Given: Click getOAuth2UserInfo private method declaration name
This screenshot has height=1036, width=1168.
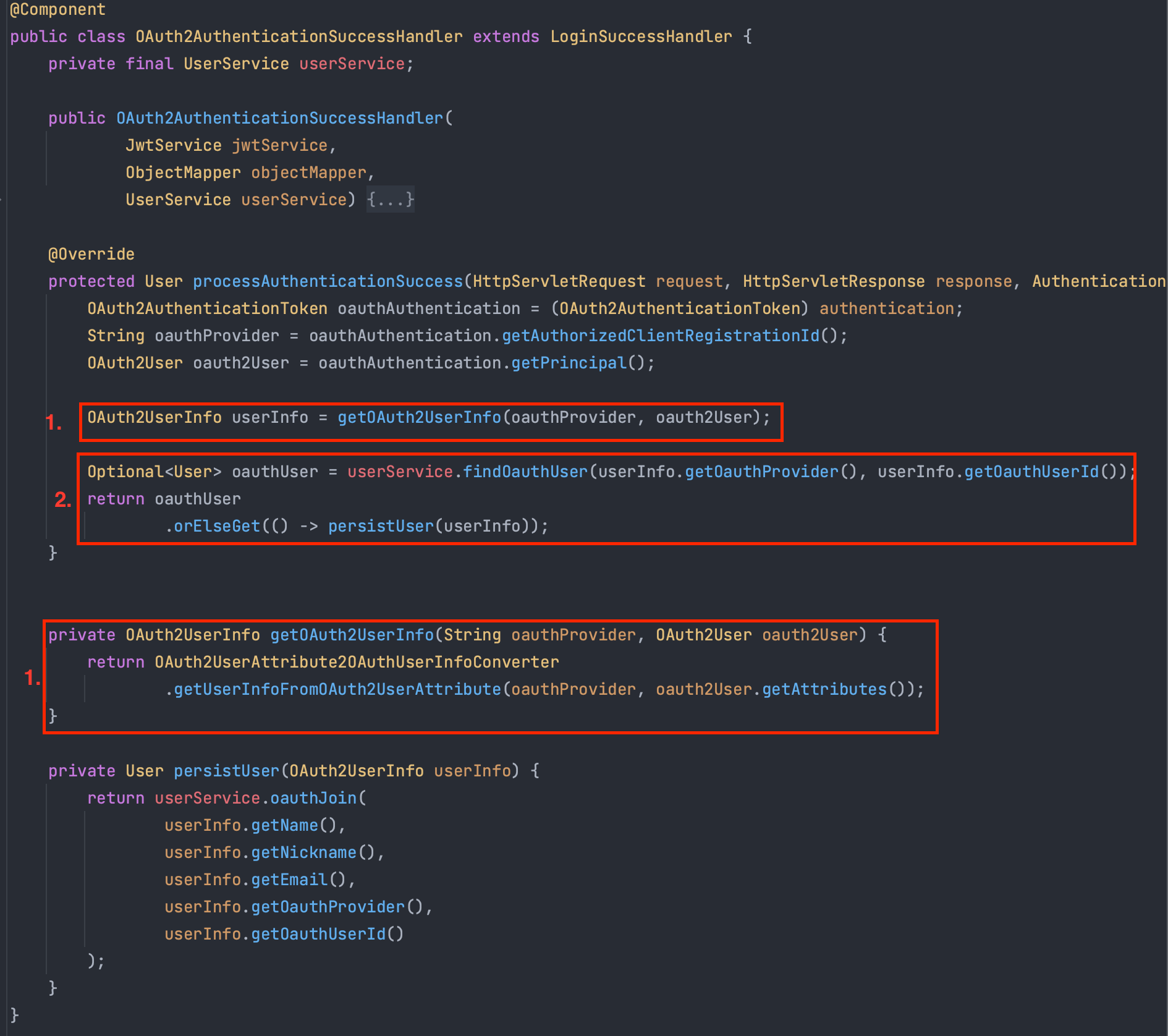Looking at the screenshot, I should (x=352, y=635).
